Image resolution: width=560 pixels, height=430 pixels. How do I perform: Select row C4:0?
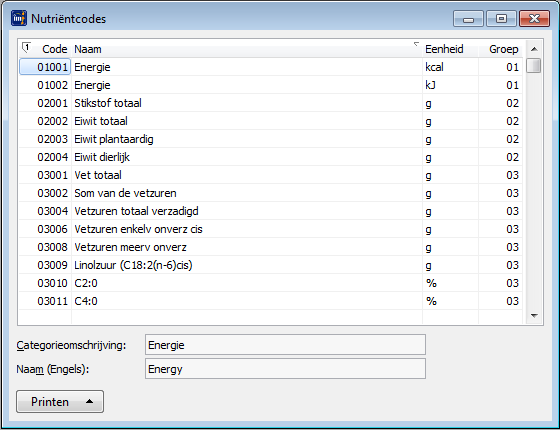click(x=270, y=301)
